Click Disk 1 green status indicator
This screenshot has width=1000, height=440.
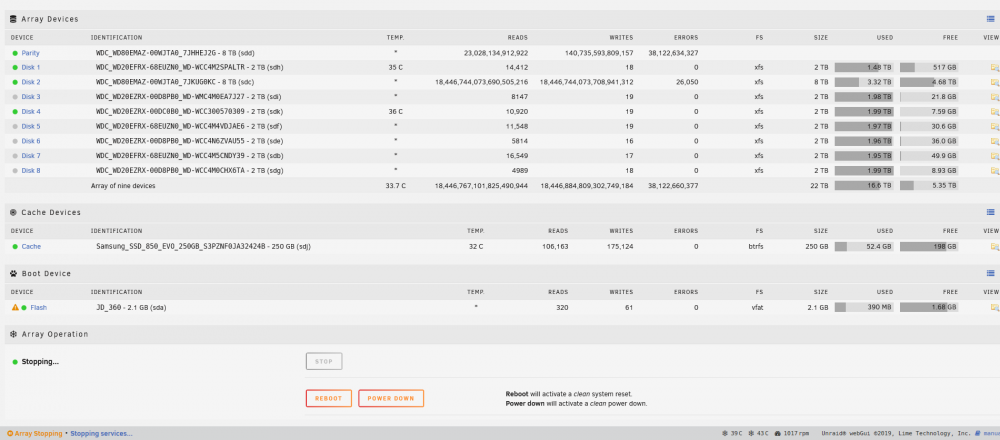click(x=15, y=68)
